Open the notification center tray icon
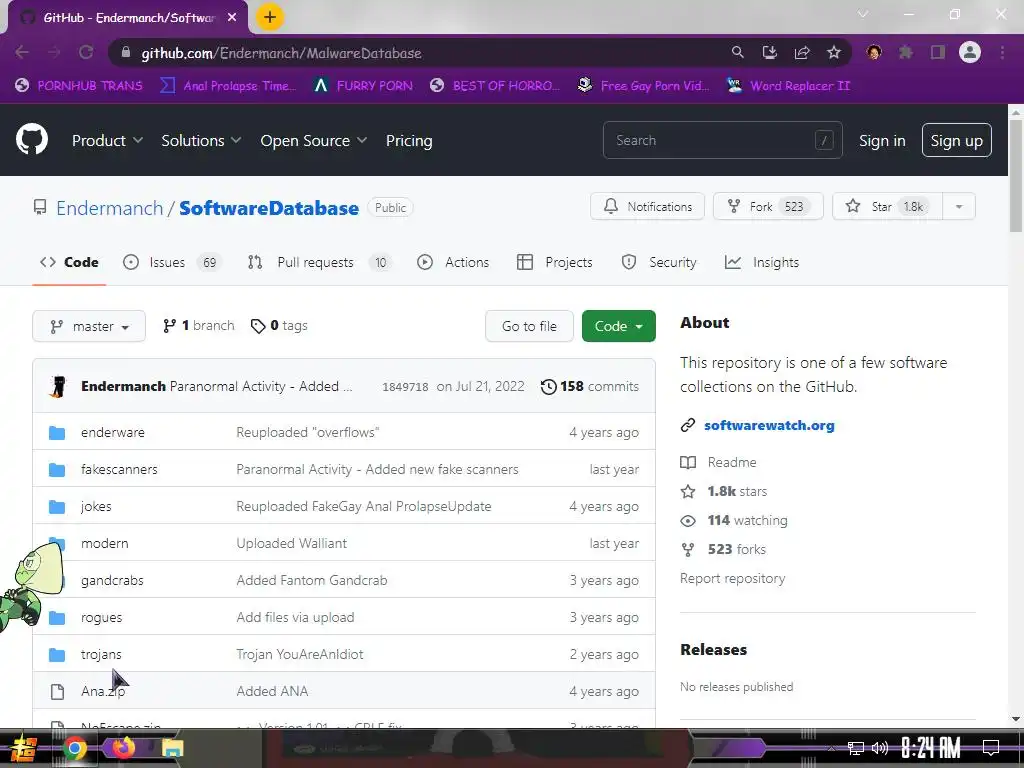The height and width of the screenshot is (768, 1024). point(991,748)
